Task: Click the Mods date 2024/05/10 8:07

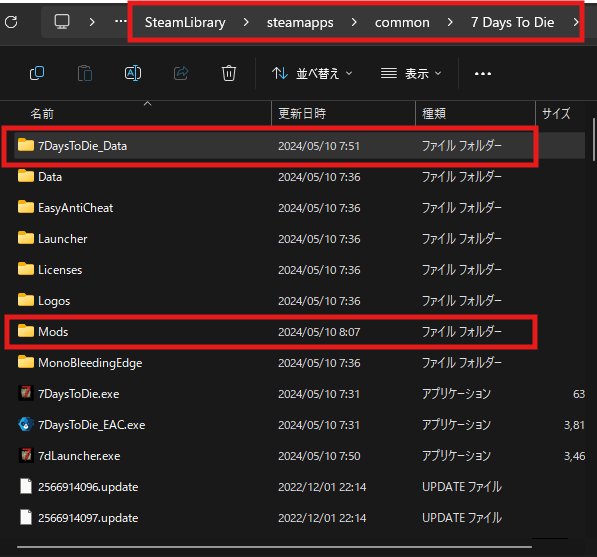Action: (x=319, y=332)
